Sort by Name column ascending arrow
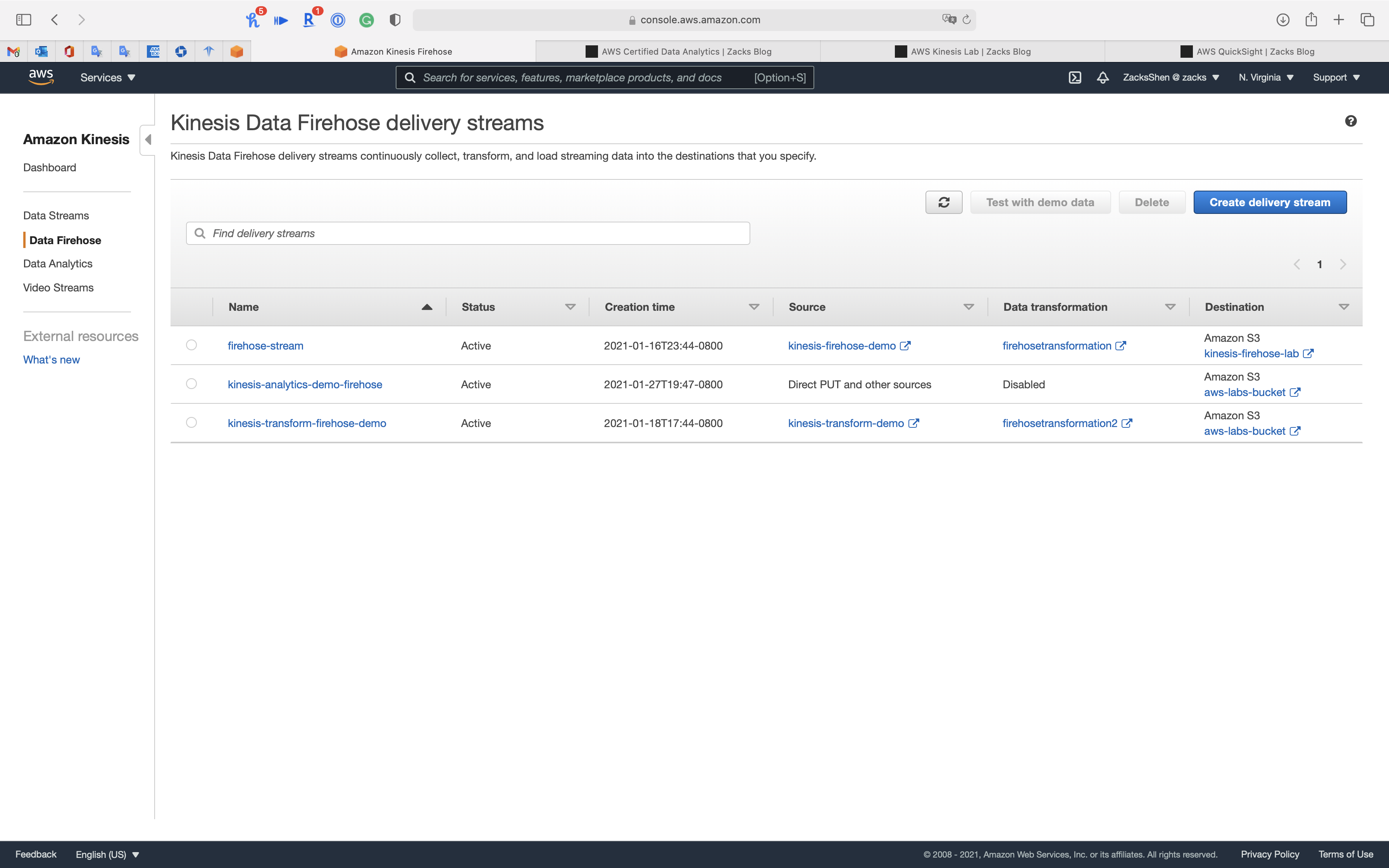1389x868 pixels. pos(426,307)
